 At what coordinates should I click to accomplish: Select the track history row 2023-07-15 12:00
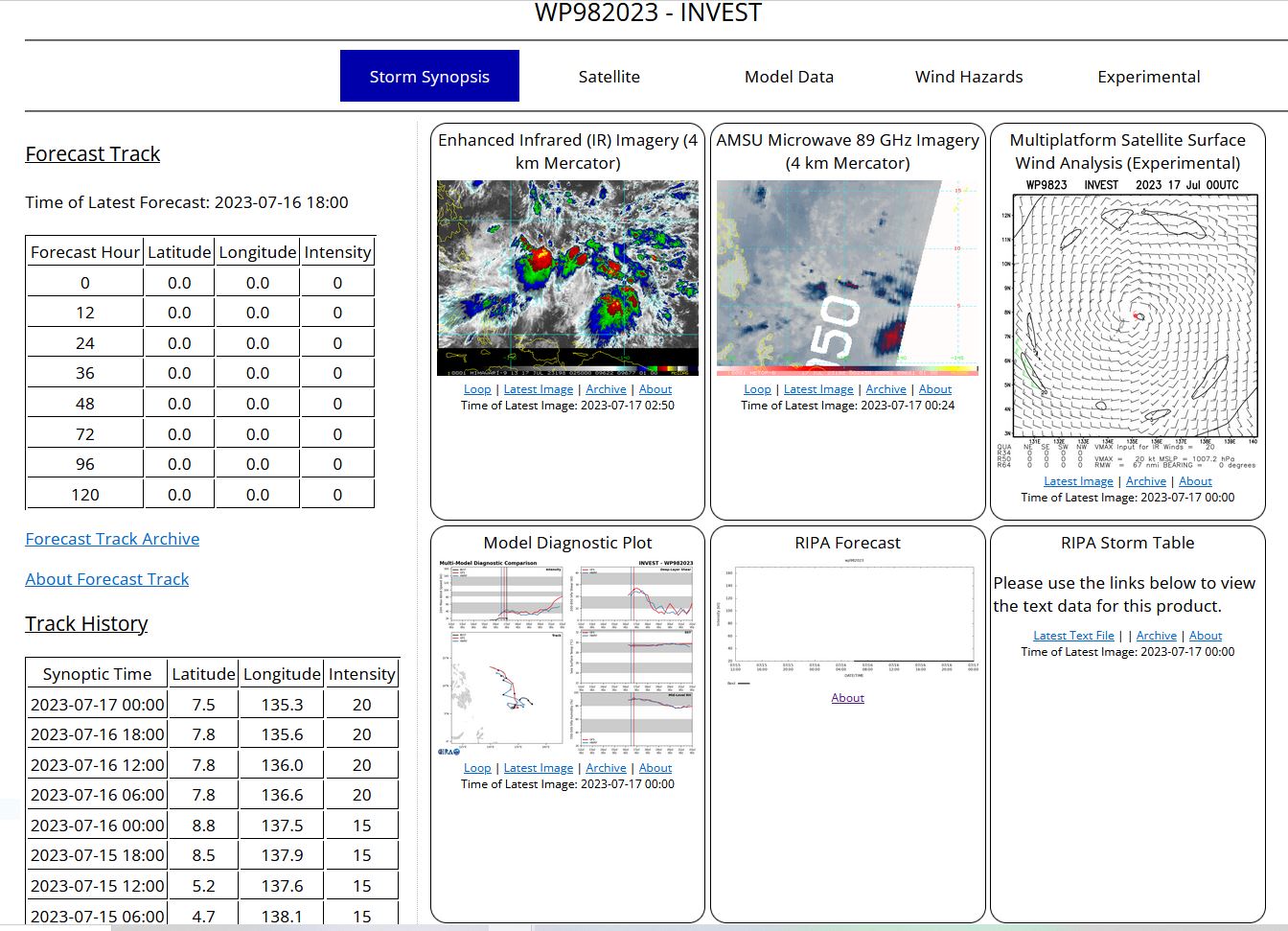pyautogui.click(x=212, y=886)
